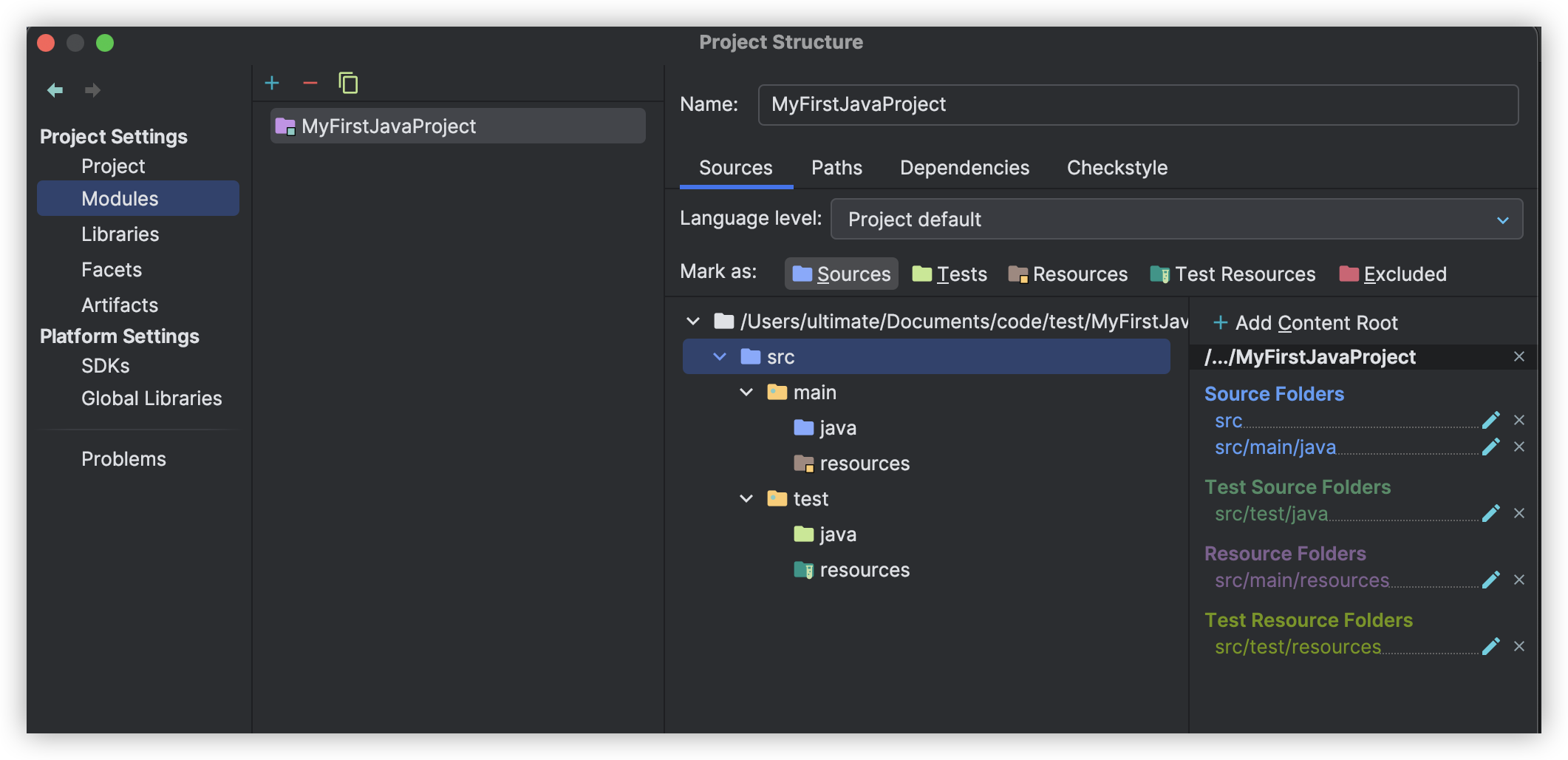Viewport: 1568px width, 760px height.
Task: Open Libraries in Project Settings
Action: pos(120,234)
